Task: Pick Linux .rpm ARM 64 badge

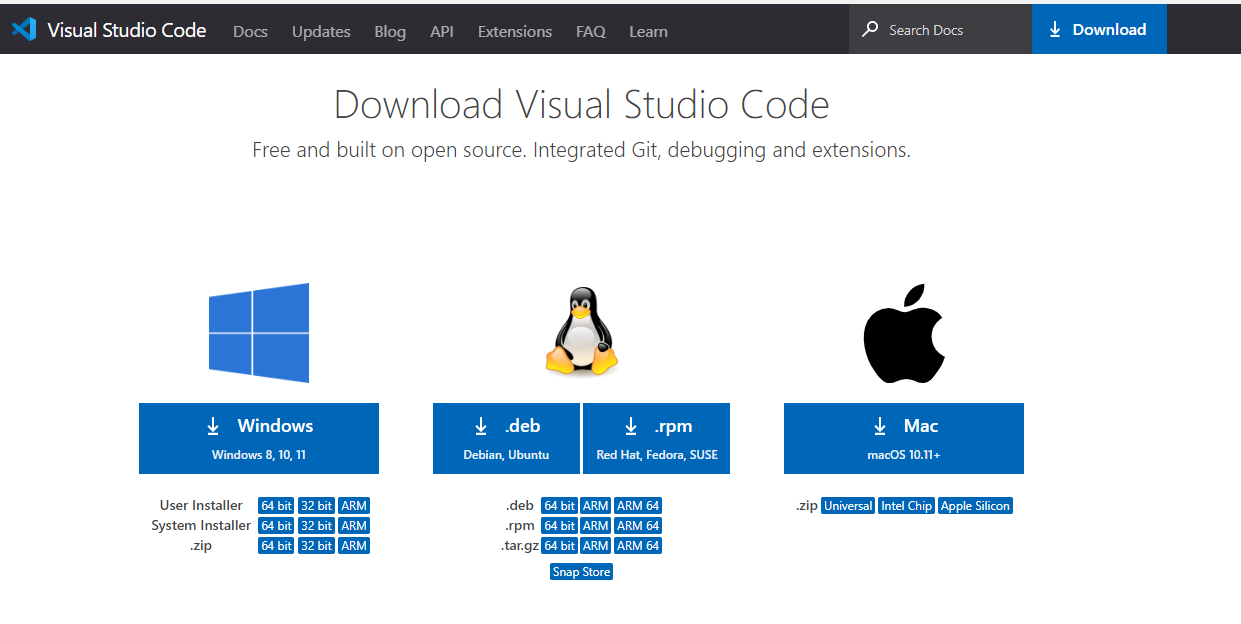Action: 638,526
